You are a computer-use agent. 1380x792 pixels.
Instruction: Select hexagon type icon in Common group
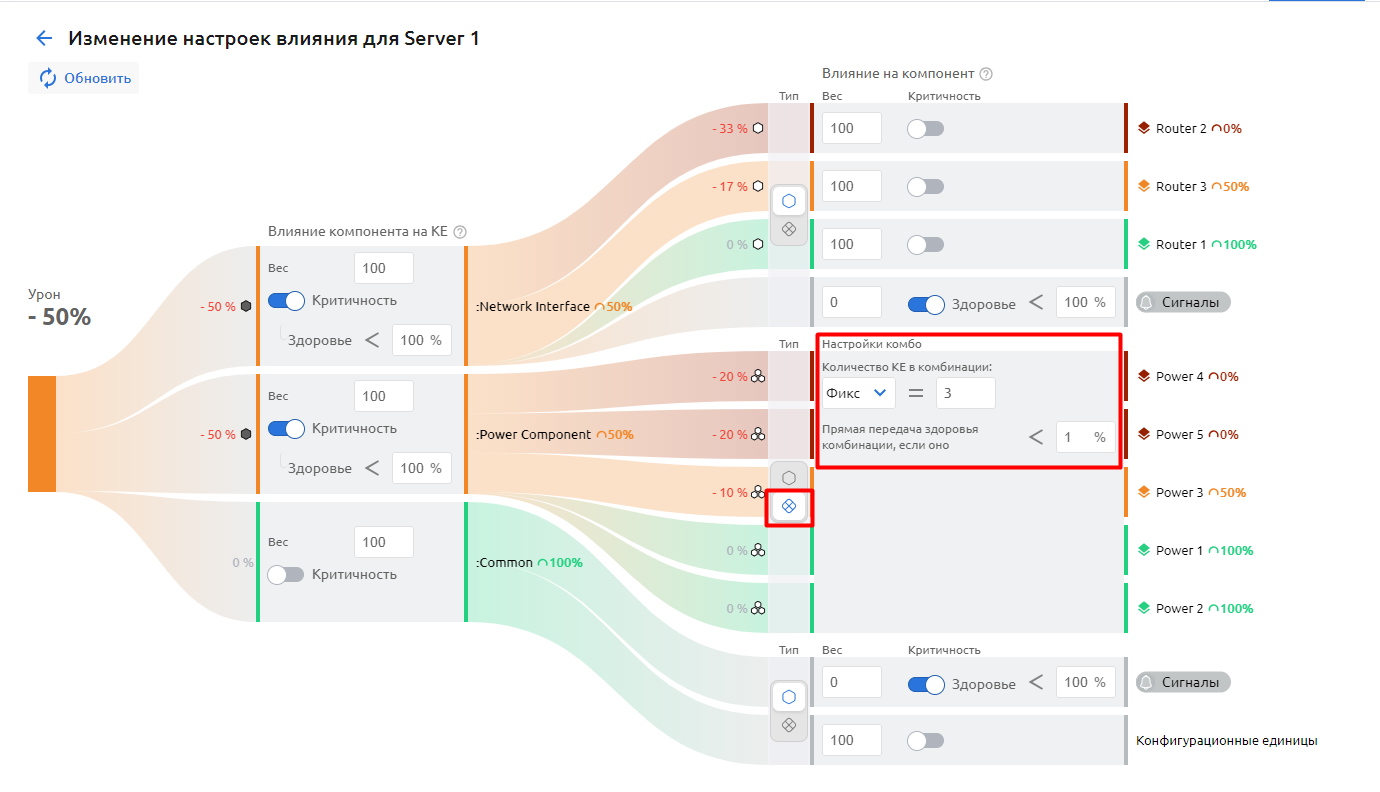pos(788,697)
